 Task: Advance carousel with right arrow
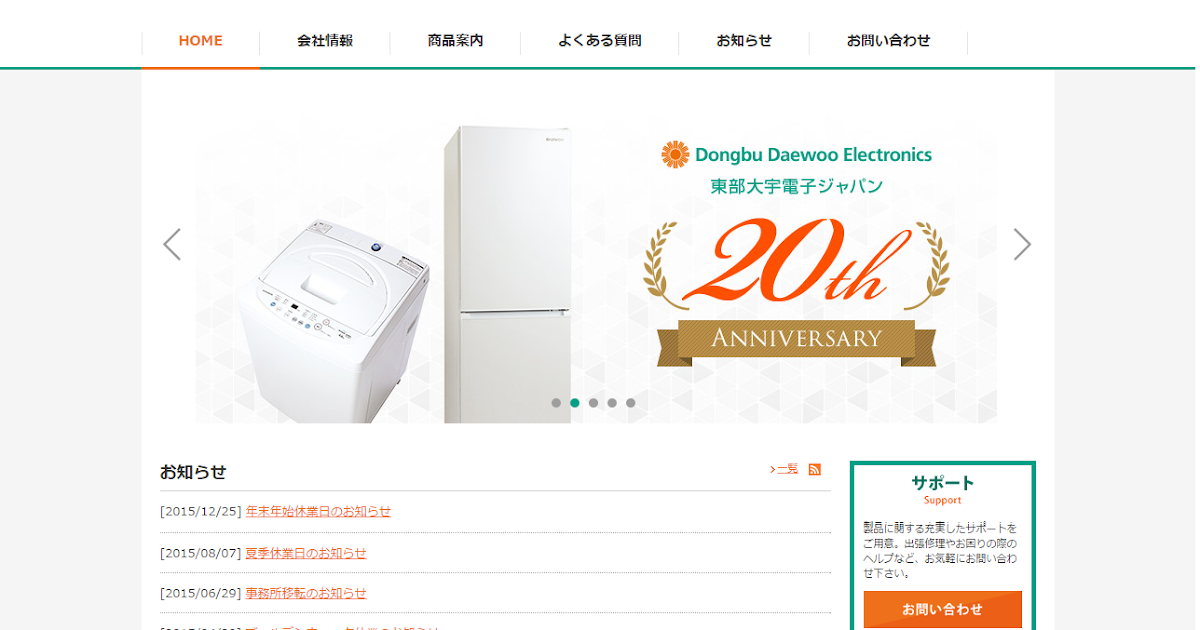point(1022,244)
